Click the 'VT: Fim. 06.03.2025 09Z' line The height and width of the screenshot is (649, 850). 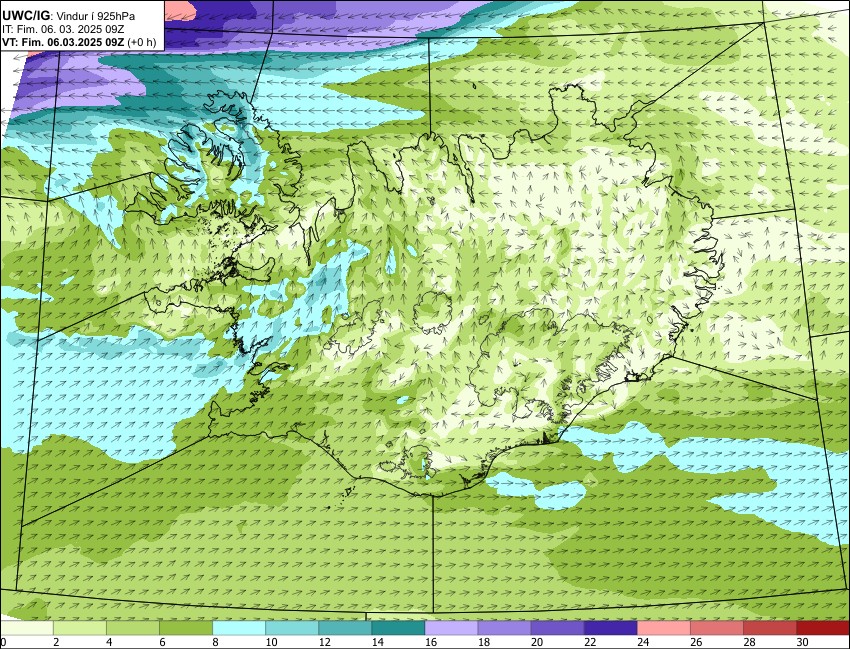point(63,42)
